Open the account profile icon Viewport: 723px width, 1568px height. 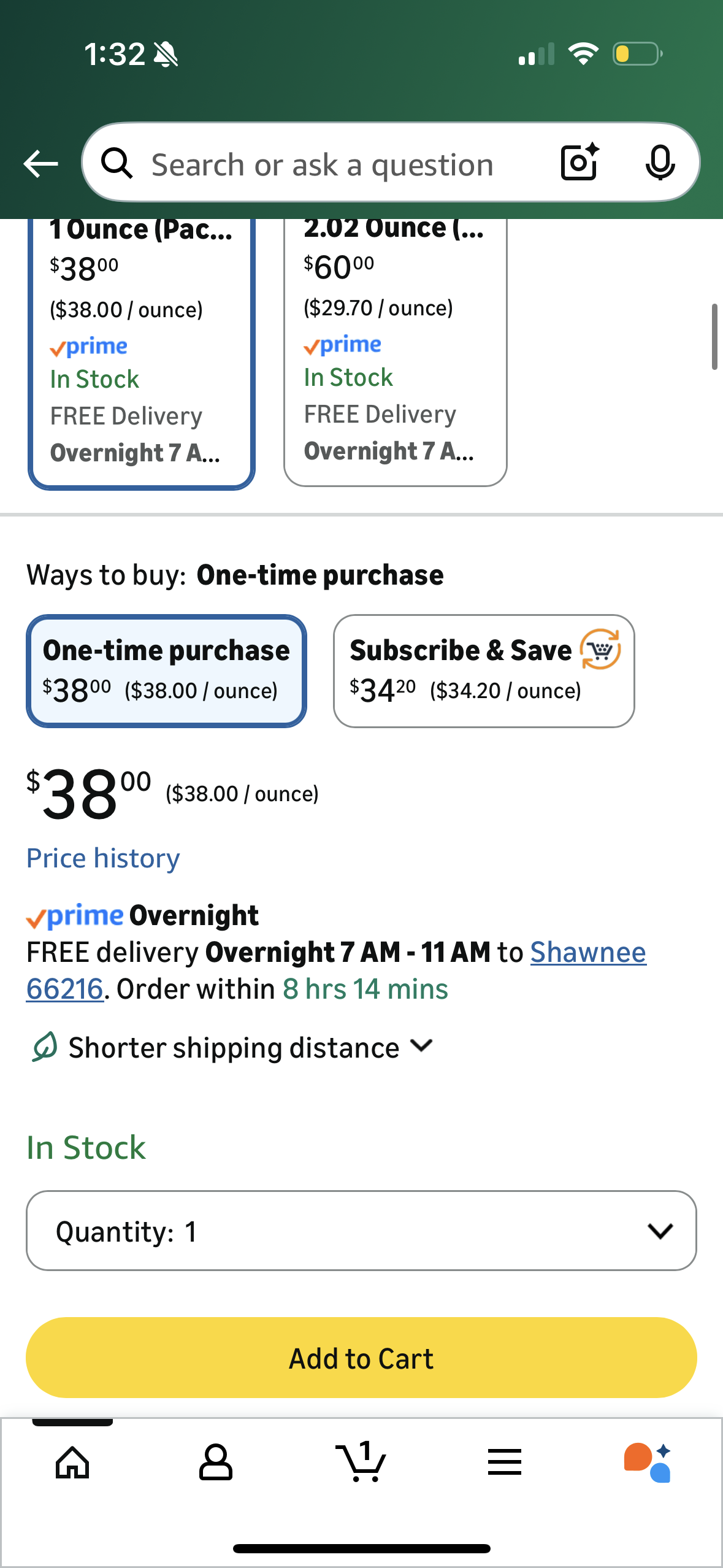point(216,1462)
